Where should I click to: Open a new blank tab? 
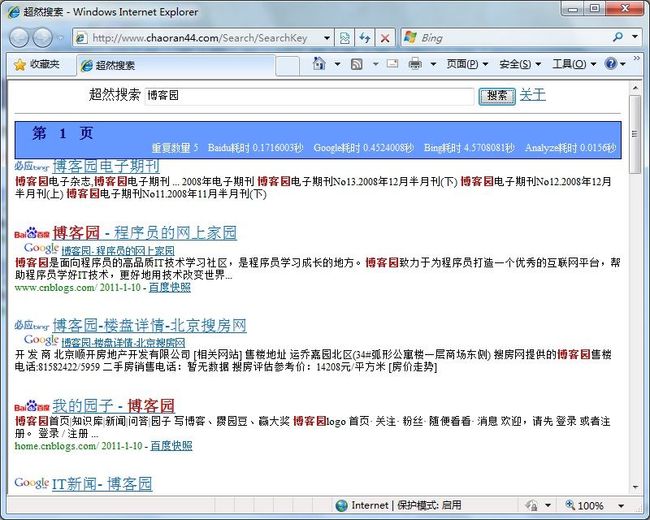pos(288,66)
